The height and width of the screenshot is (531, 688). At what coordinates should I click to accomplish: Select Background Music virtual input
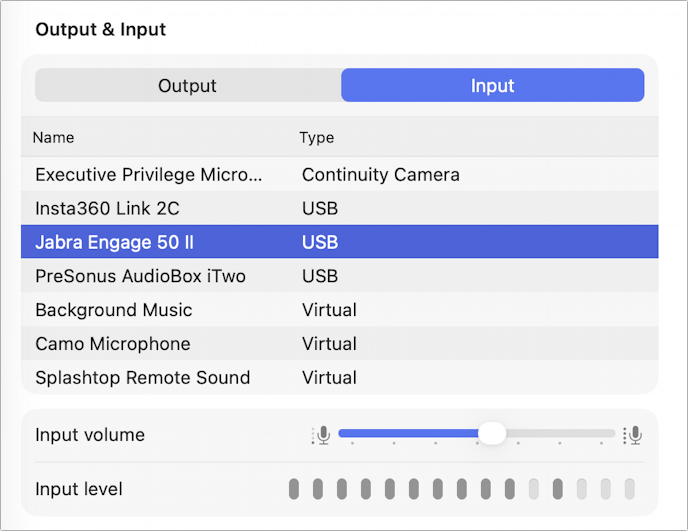[113, 310]
